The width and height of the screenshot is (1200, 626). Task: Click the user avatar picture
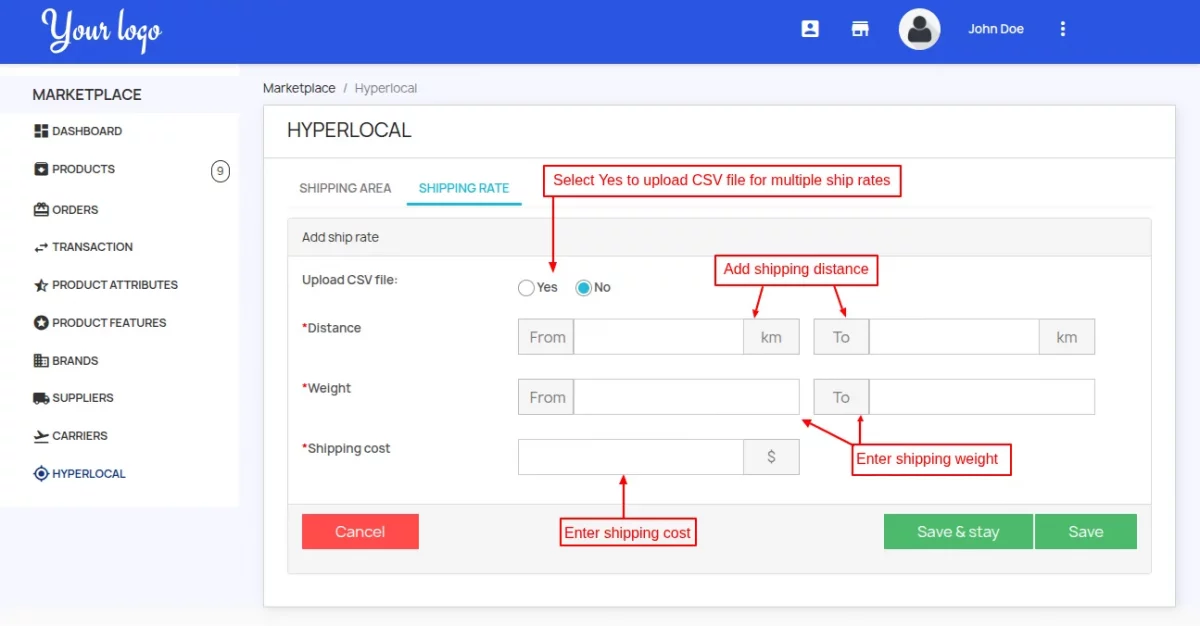[919, 29]
